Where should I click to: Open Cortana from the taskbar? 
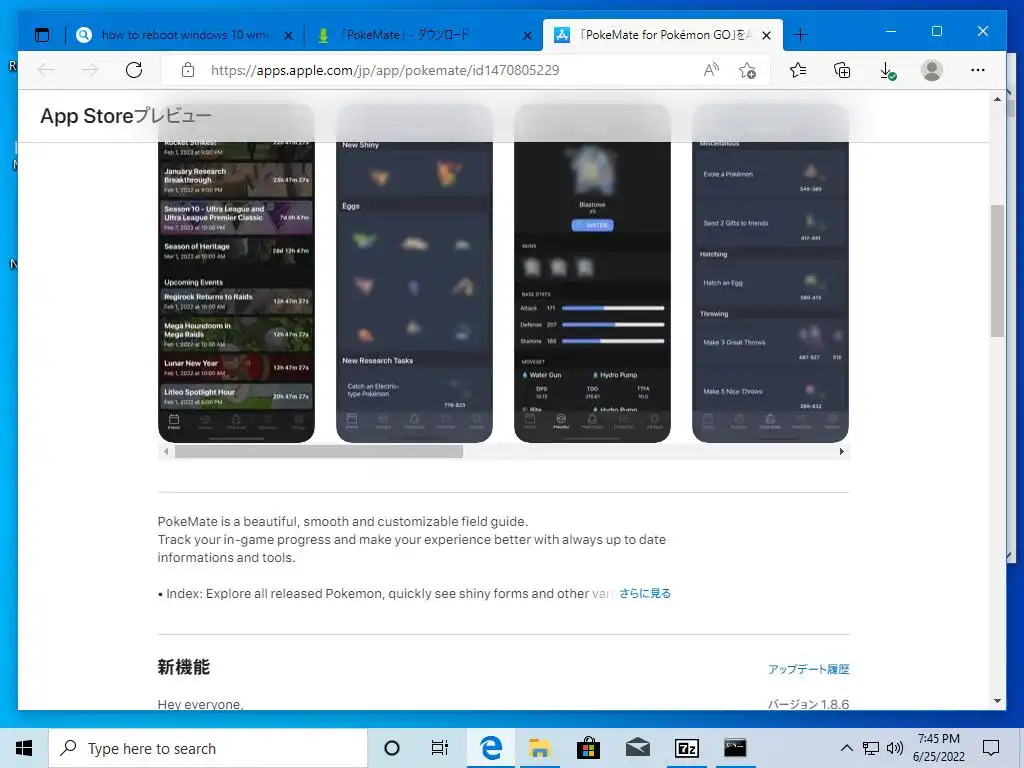(x=392, y=748)
